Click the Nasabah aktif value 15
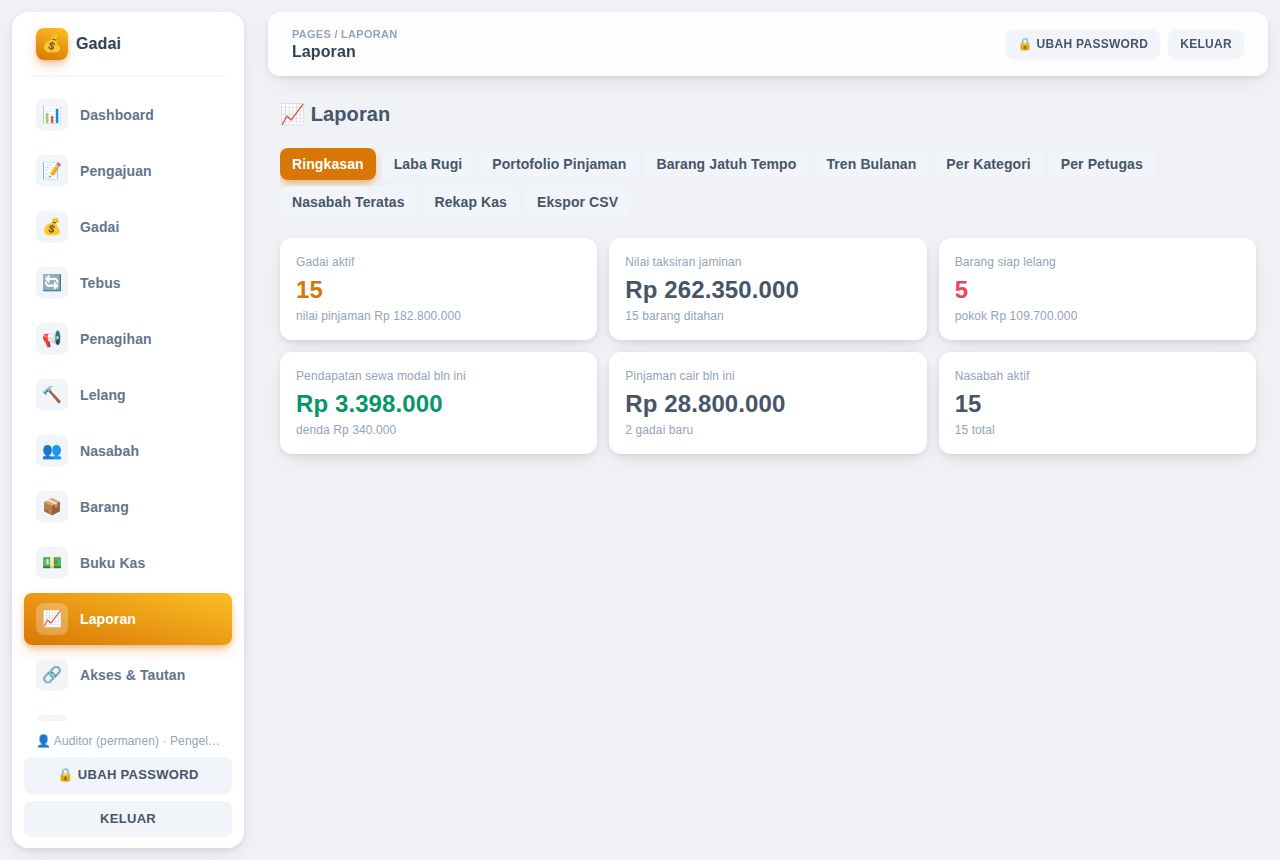The height and width of the screenshot is (860, 1280). [968, 404]
